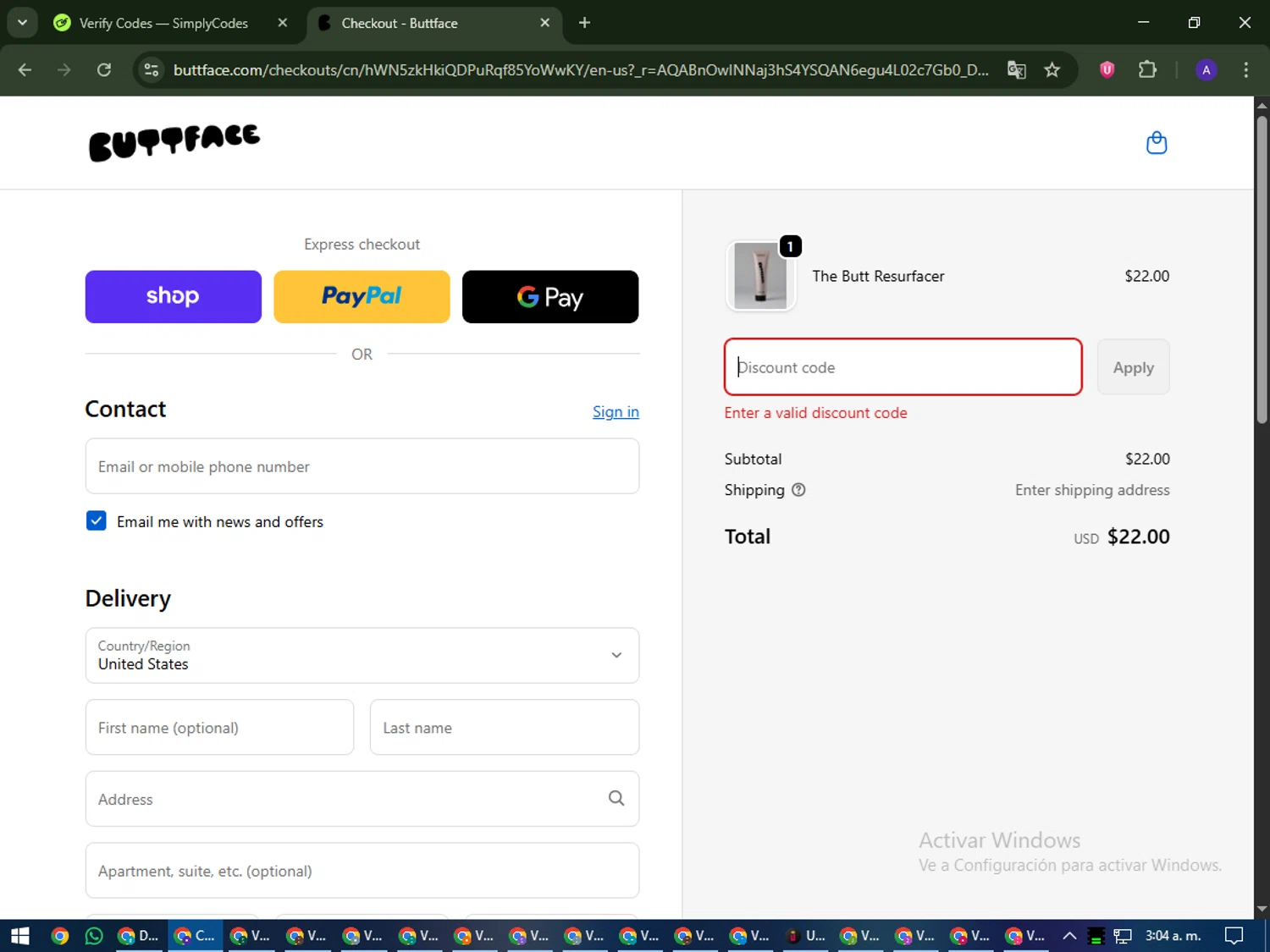Open the red shield extension icon
This screenshot has height=952, width=1270.
(x=1107, y=70)
